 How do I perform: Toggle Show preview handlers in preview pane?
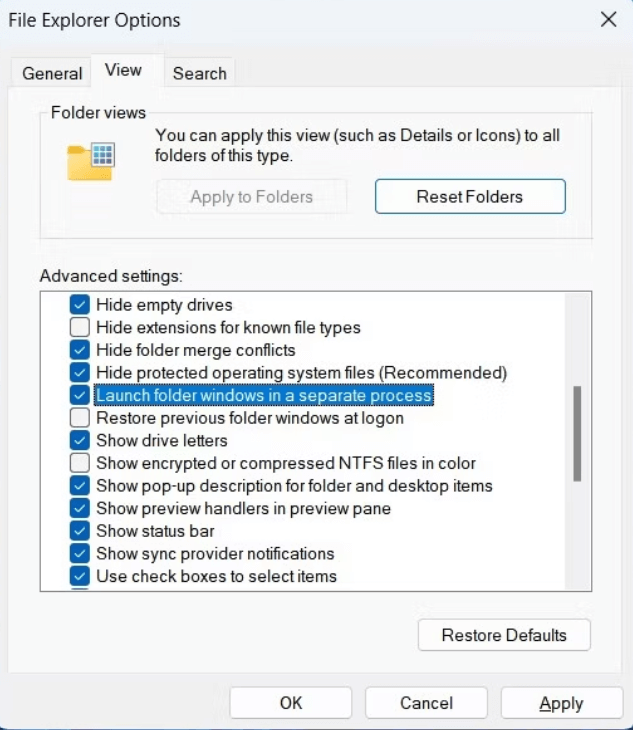pyautogui.click(x=80, y=508)
